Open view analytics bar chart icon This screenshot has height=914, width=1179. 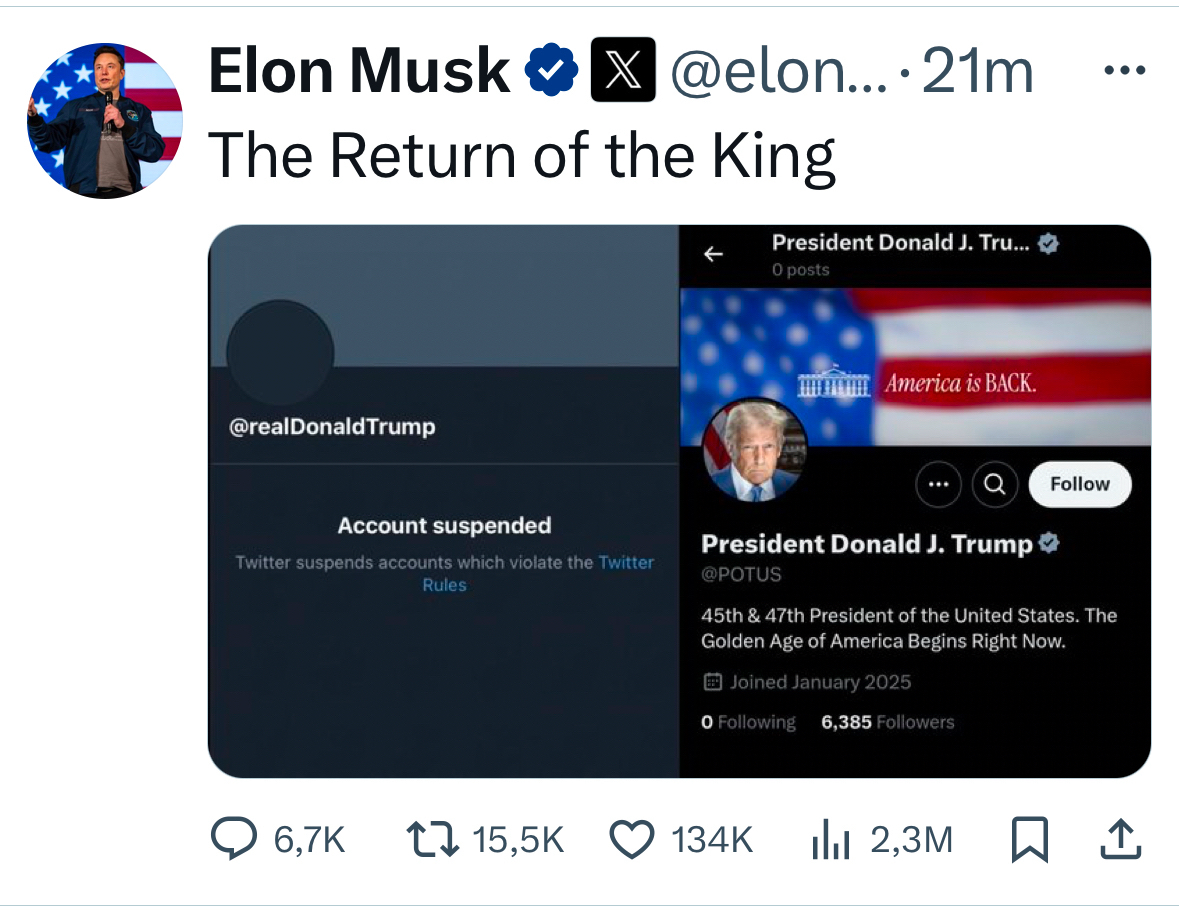coord(830,840)
